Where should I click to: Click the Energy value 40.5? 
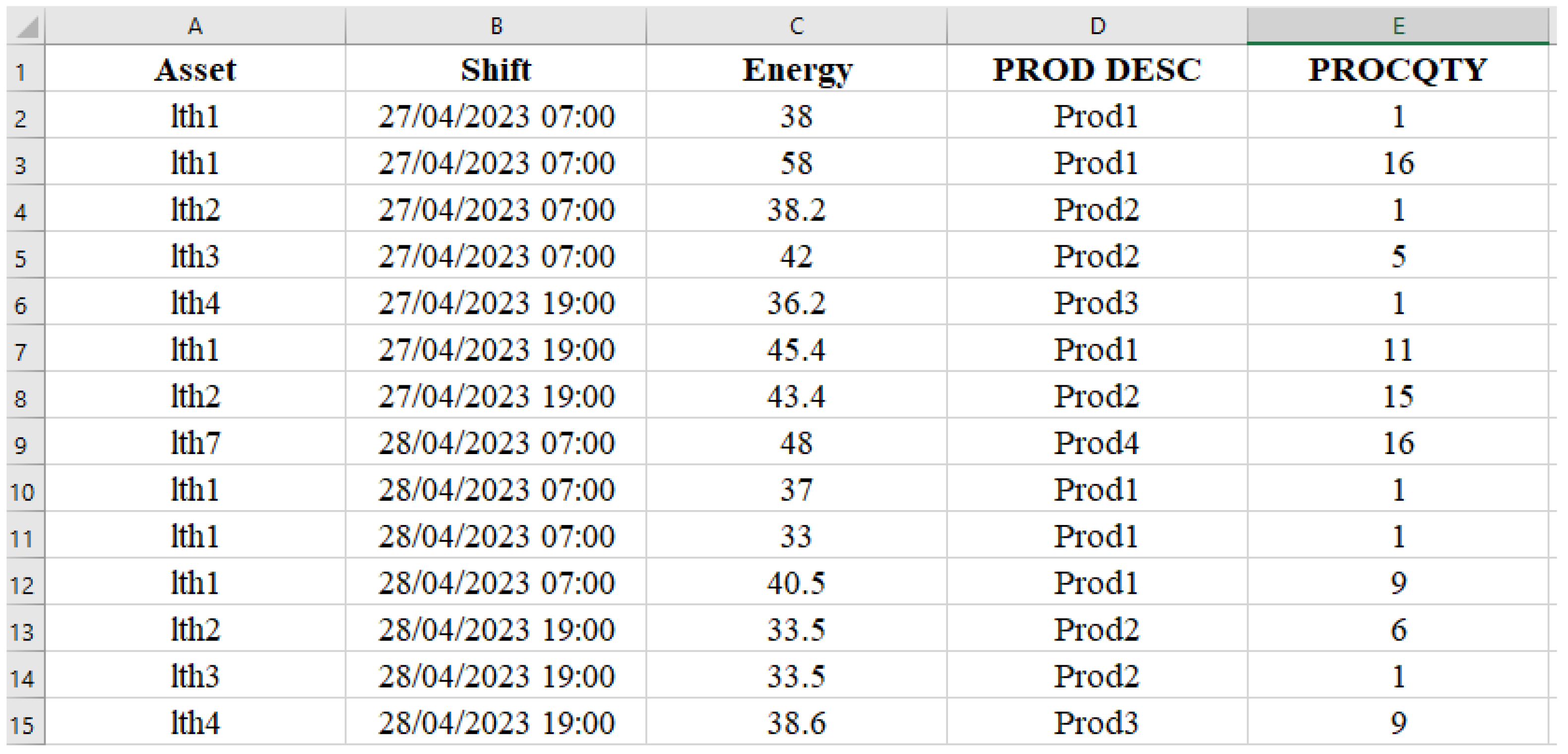[796, 582]
